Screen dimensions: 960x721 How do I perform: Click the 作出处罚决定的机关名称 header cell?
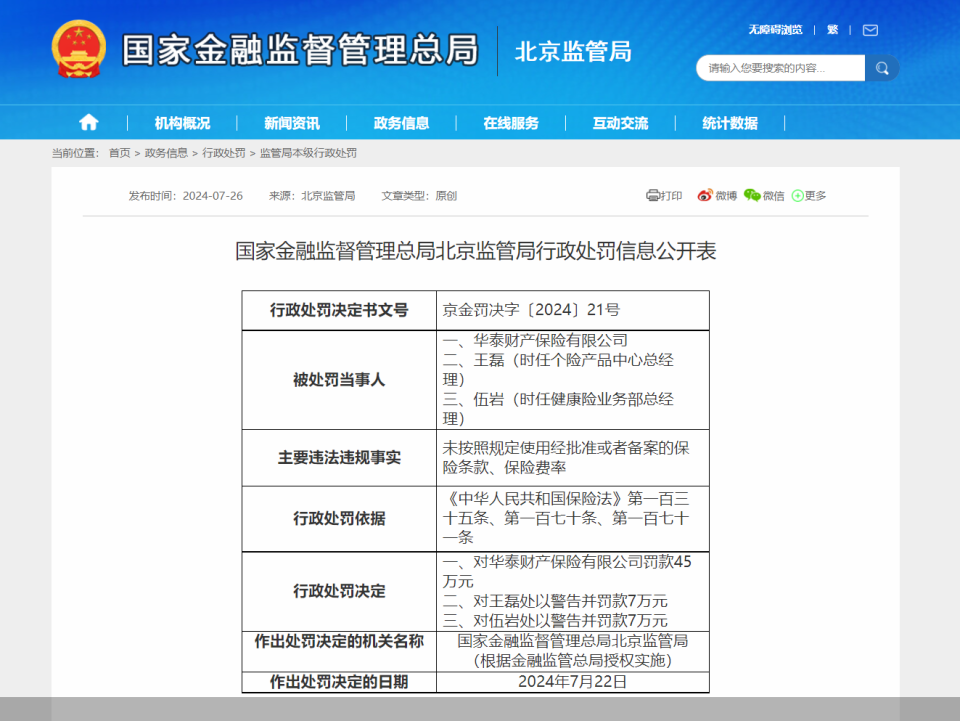(x=339, y=651)
